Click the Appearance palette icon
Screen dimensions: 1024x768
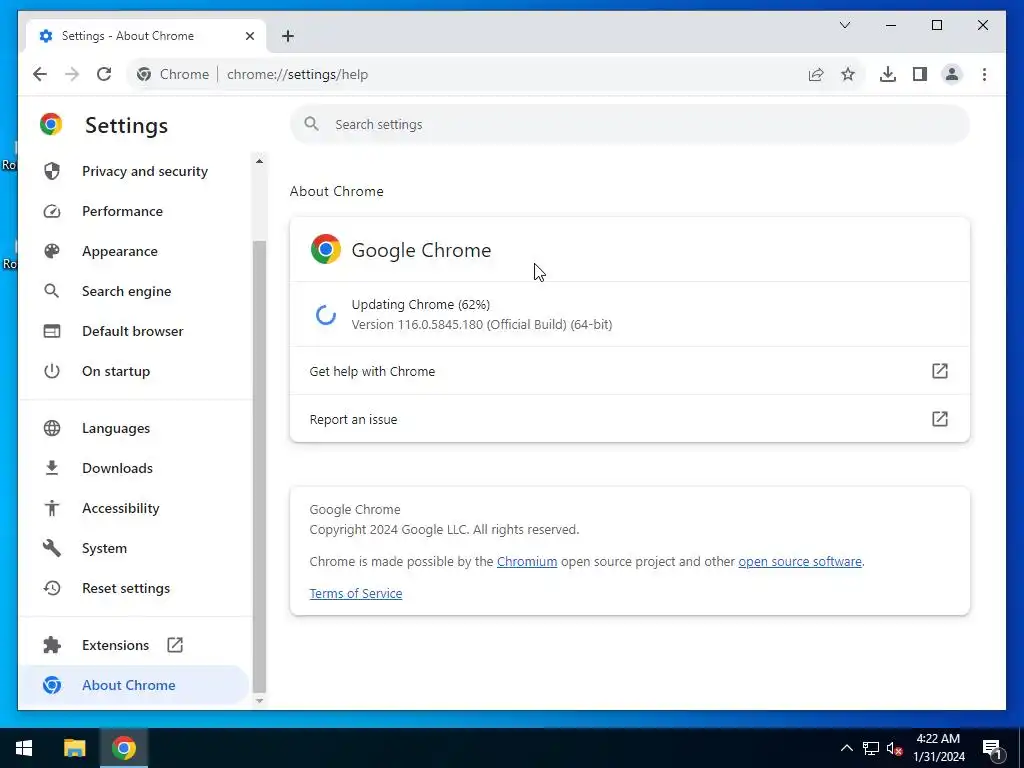tap(52, 251)
